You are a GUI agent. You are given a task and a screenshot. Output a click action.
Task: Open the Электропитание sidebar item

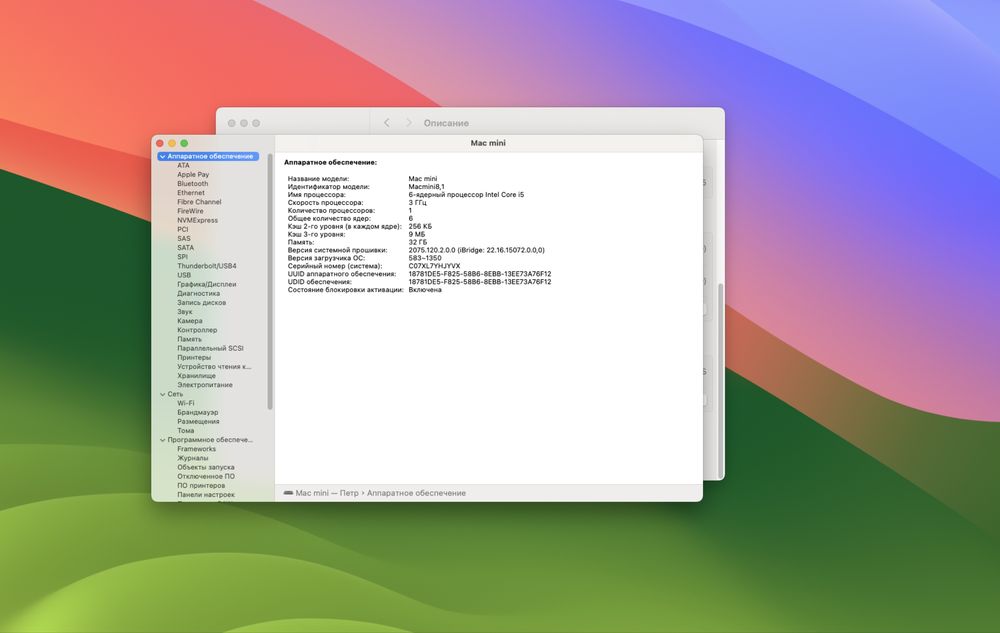[x=205, y=385]
